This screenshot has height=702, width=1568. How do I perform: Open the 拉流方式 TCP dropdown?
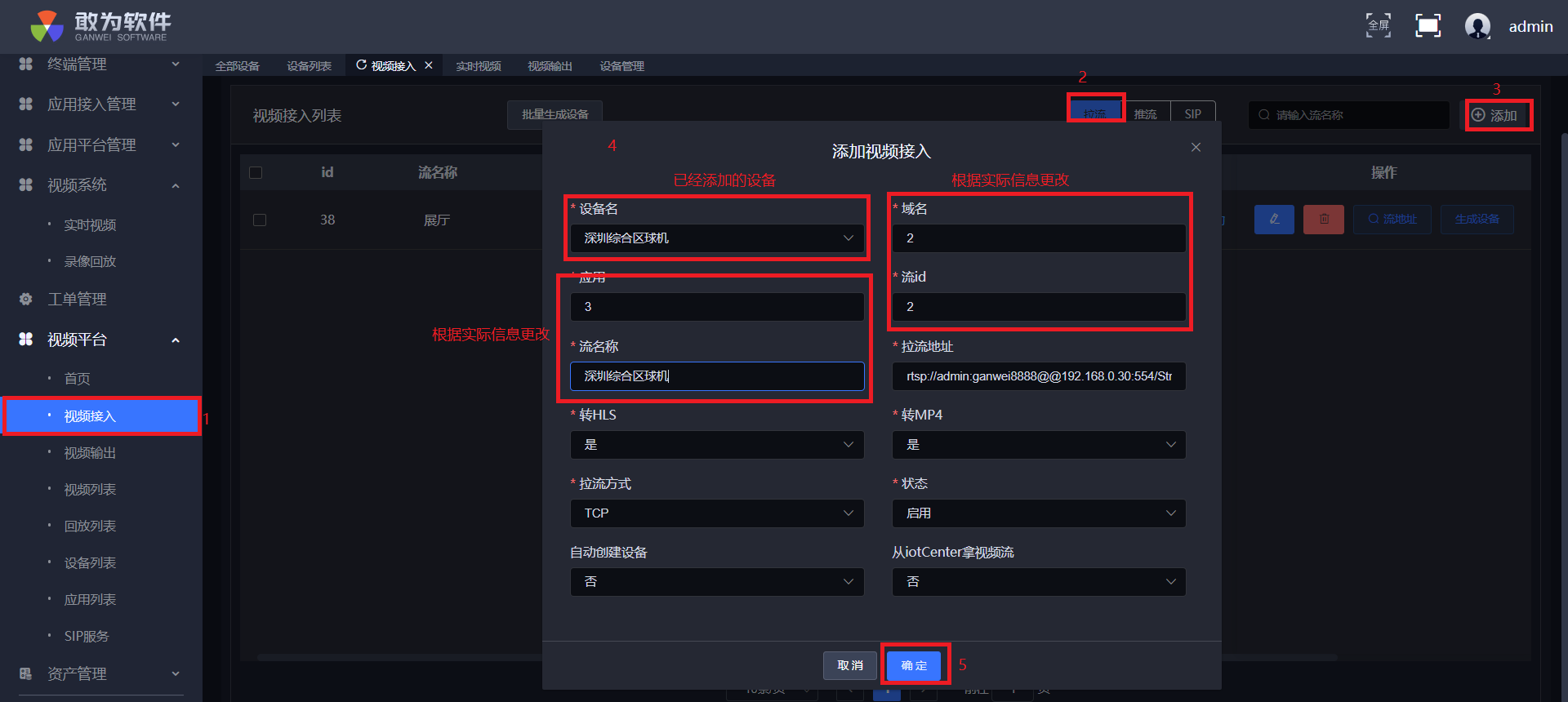(717, 513)
